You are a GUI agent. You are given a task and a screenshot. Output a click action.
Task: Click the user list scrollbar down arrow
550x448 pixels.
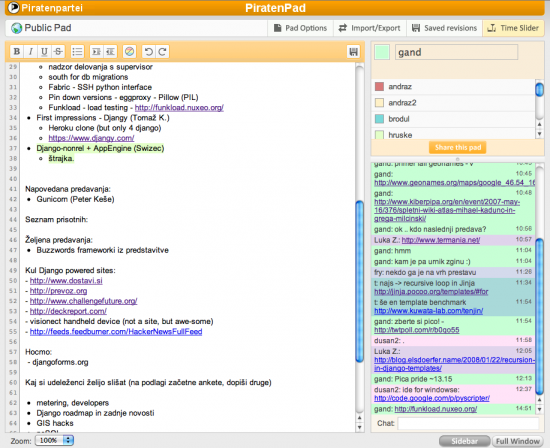tap(539, 134)
